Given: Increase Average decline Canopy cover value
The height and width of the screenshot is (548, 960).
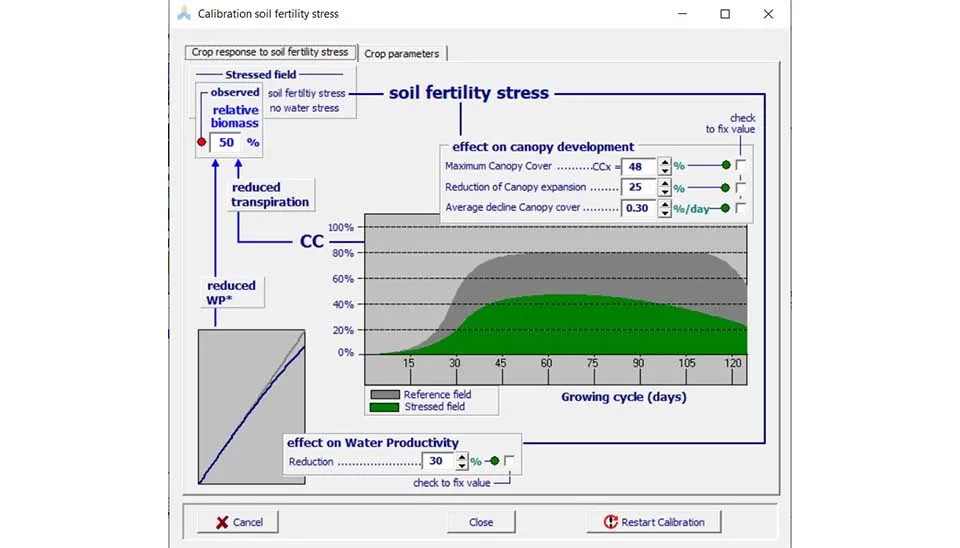Looking at the screenshot, I should point(665,204).
